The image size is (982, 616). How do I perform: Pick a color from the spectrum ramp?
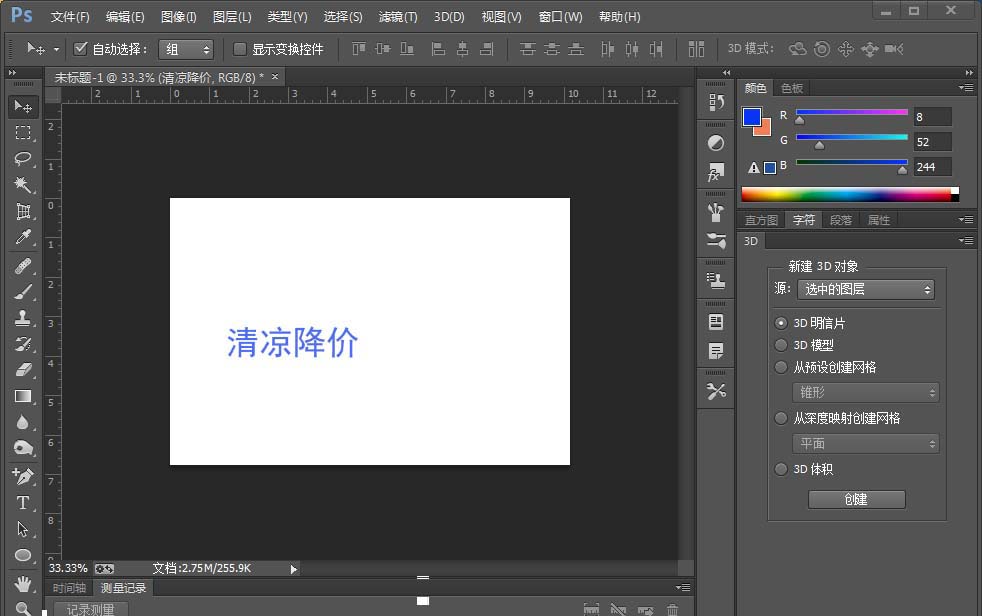[850, 193]
